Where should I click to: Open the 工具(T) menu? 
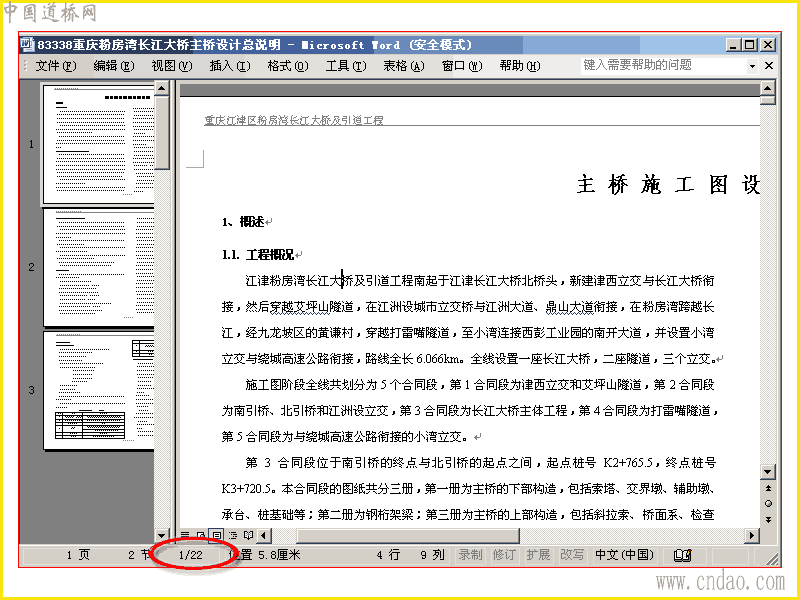pyautogui.click(x=346, y=66)
